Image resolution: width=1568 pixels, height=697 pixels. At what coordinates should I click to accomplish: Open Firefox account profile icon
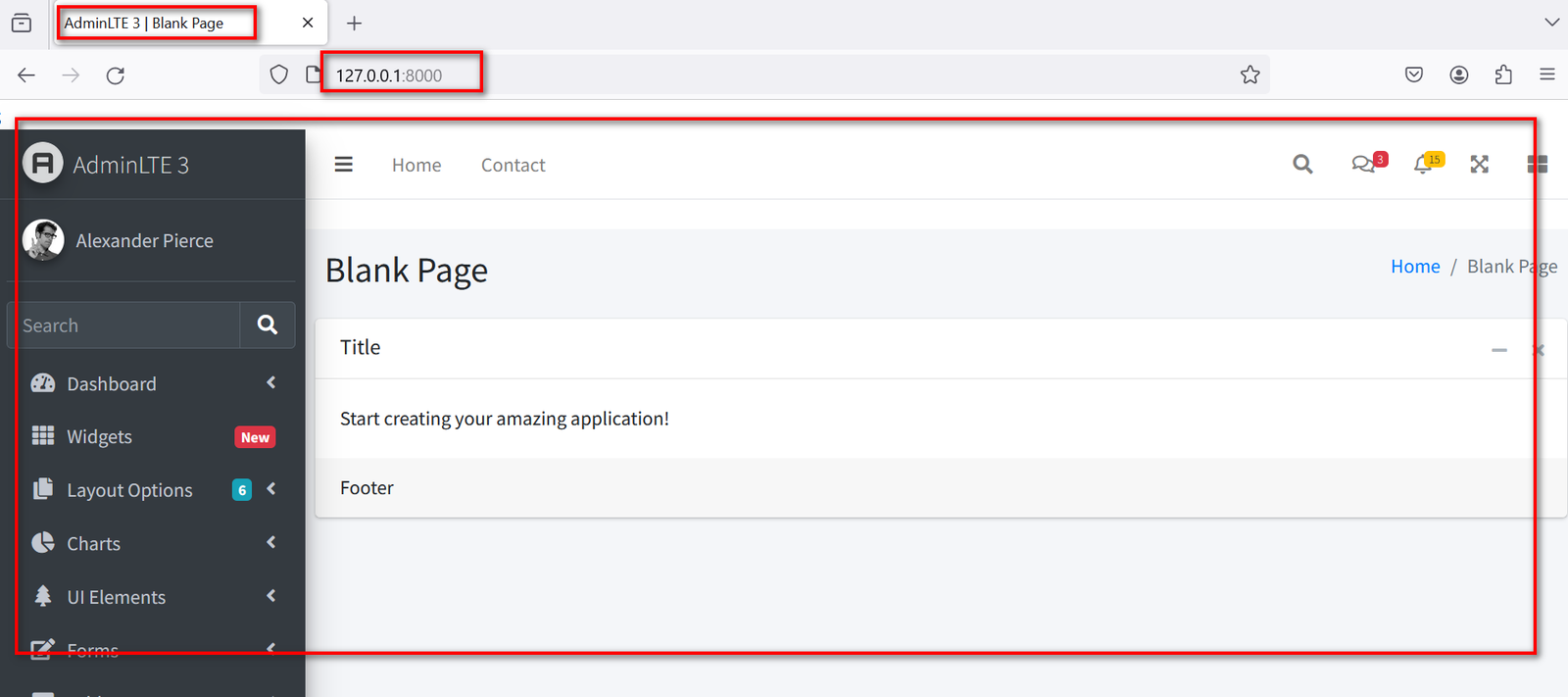point(1459,75)
